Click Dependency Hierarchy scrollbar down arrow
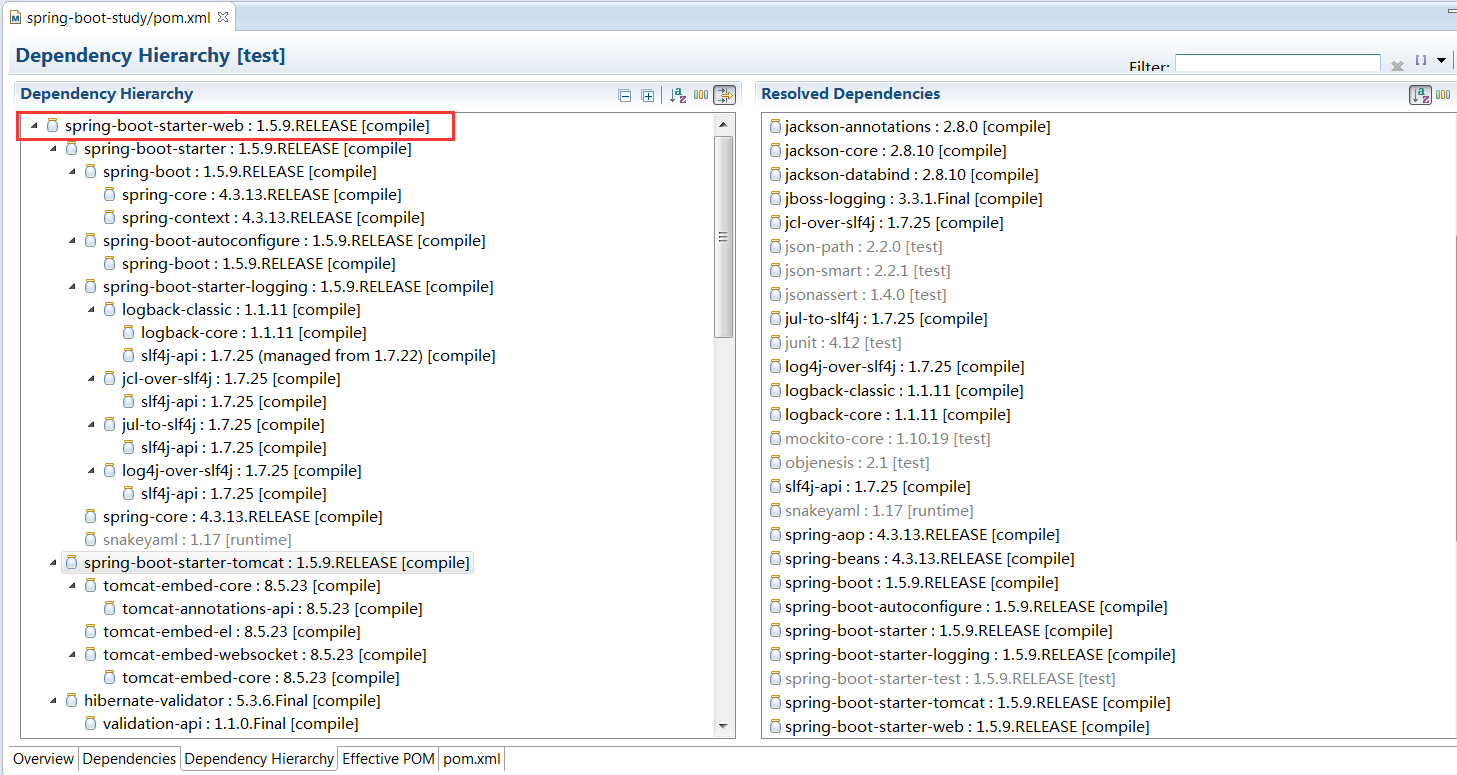Viewport: 1457px width, 775px height. click(725, 727)
